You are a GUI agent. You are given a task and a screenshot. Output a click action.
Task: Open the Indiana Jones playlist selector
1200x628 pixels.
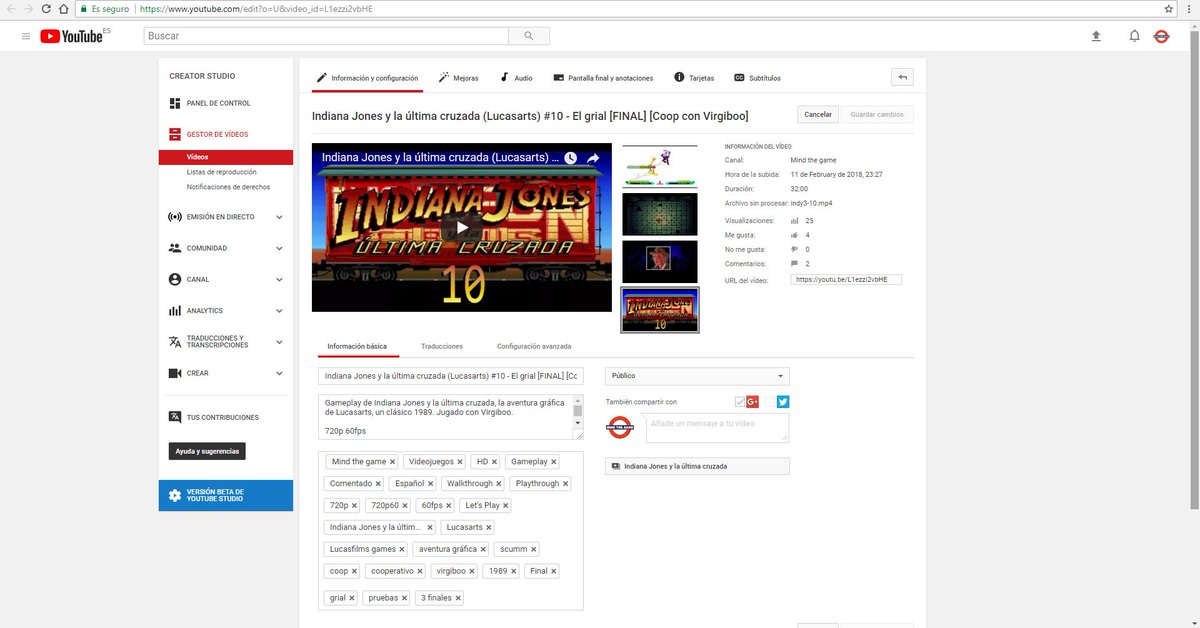click(x=697, y=466)
